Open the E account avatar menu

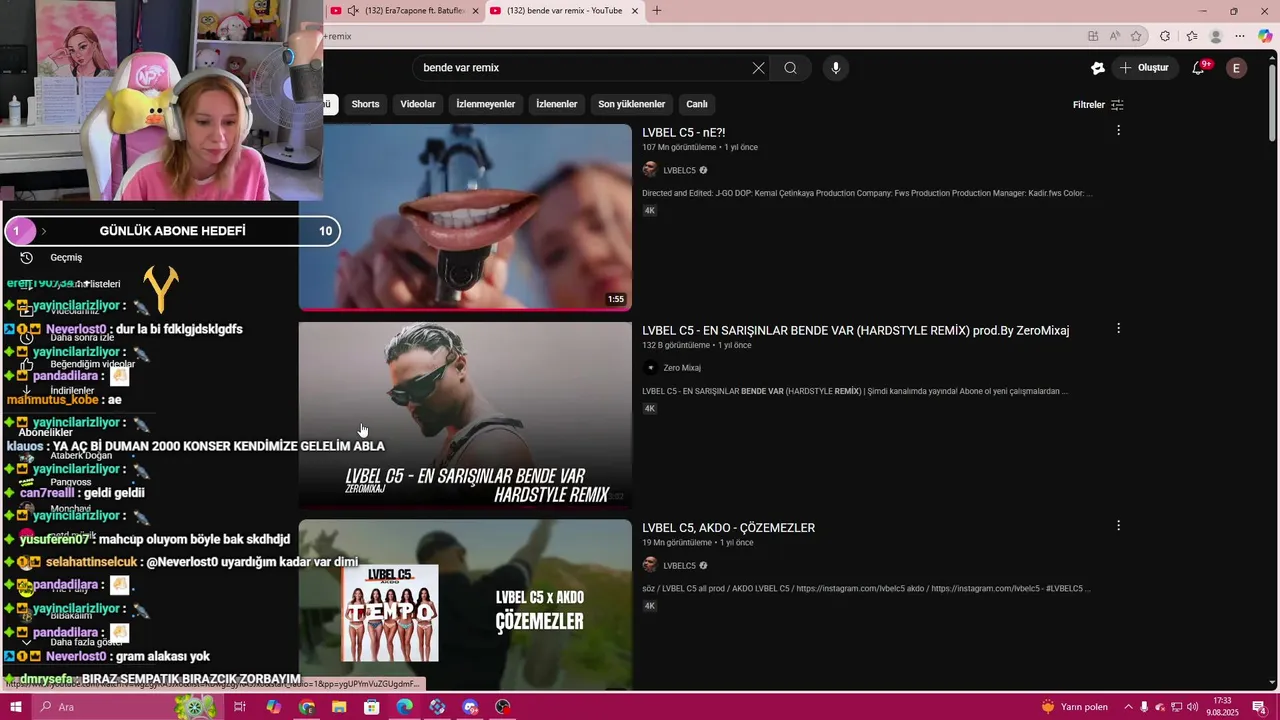coord(1236,68)
